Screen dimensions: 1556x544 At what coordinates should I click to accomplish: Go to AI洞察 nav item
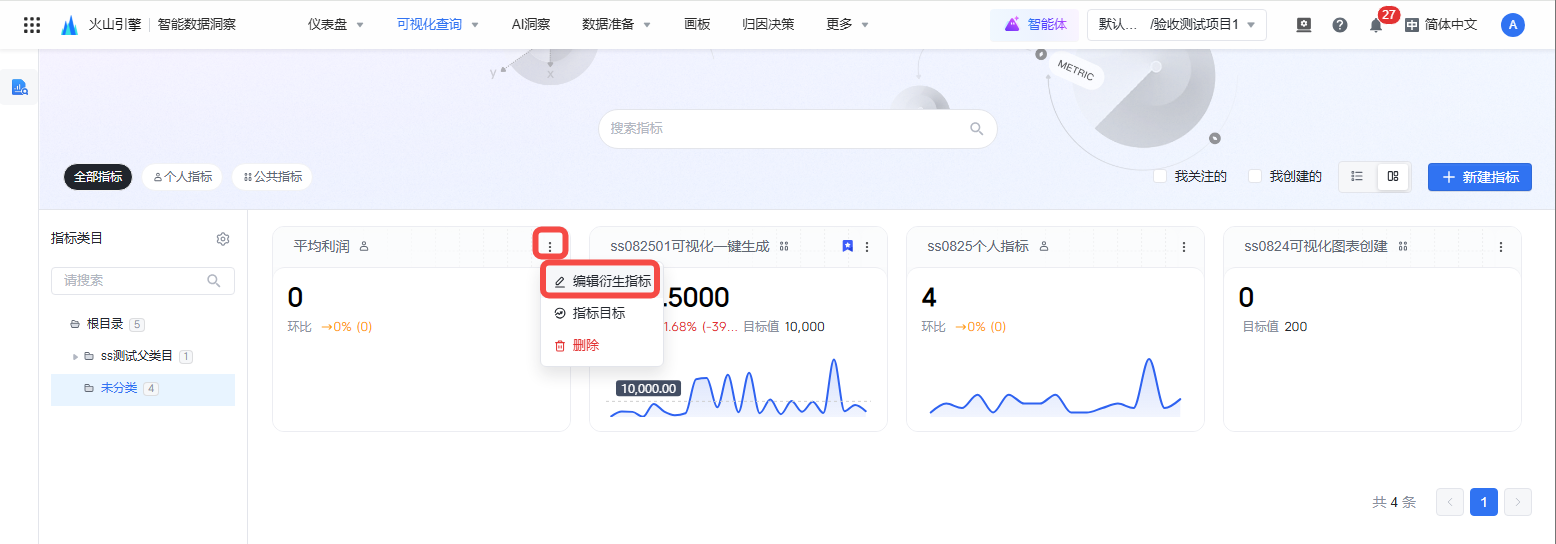click(530, 24)
